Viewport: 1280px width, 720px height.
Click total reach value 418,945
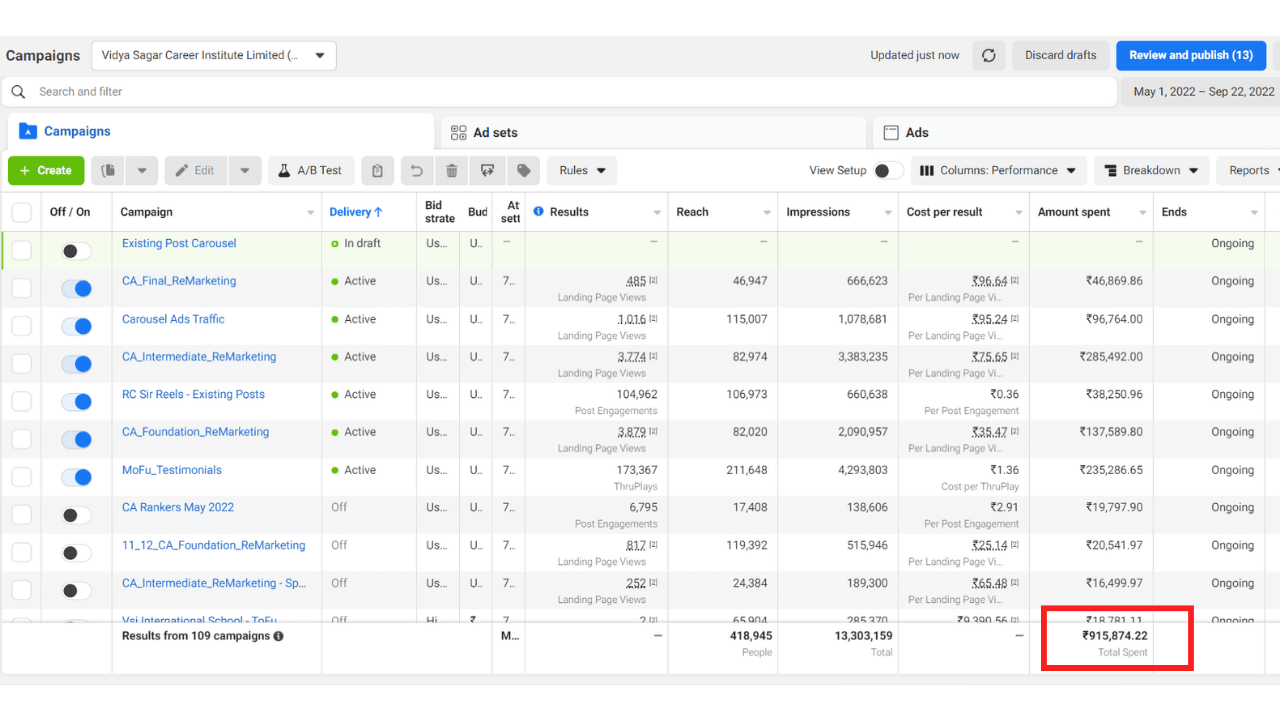click(751, 636)
